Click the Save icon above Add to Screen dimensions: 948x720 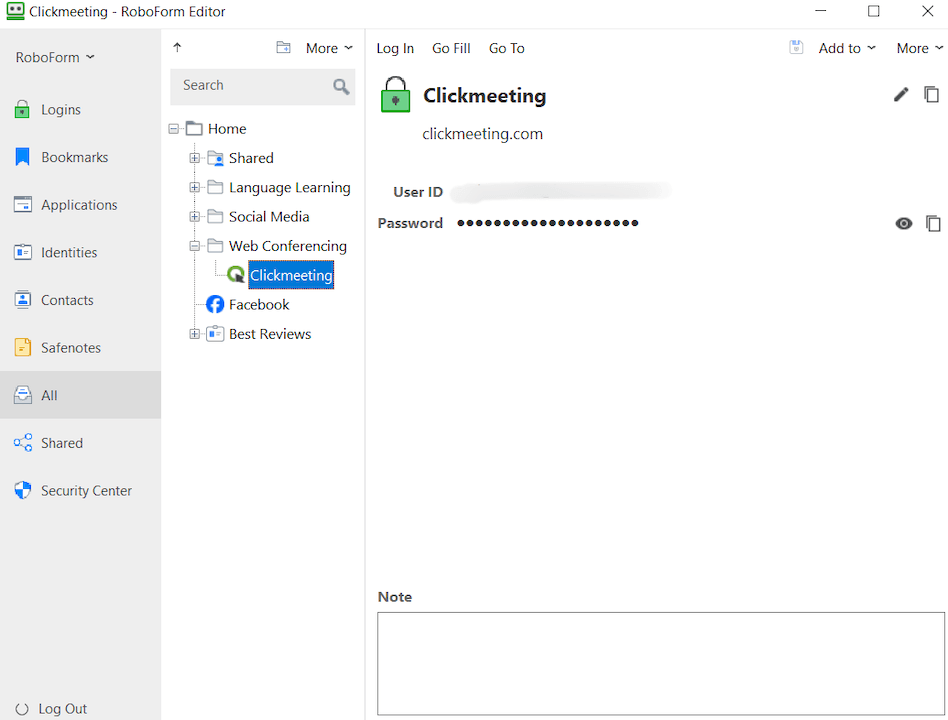[796, 47]
